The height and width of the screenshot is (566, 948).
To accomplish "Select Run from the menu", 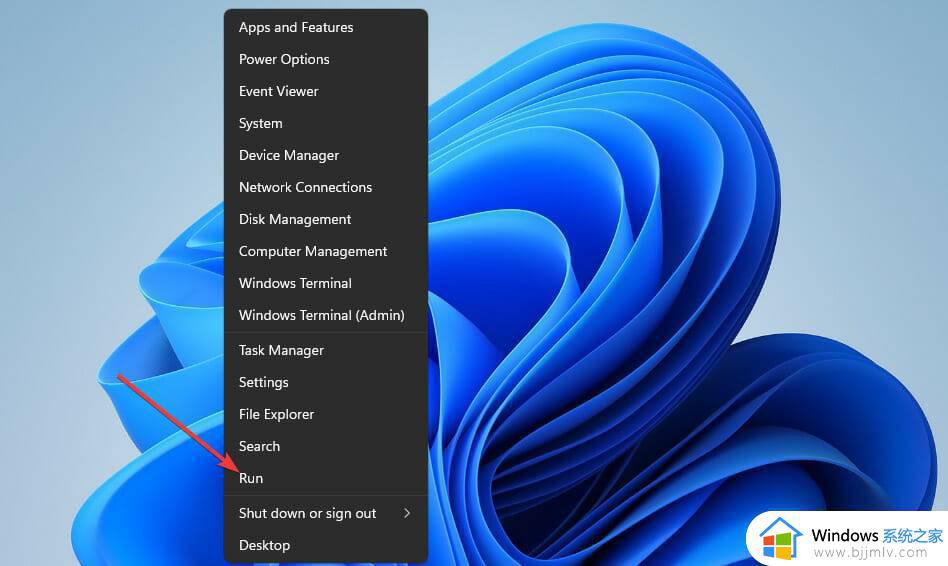I will 326,479.
